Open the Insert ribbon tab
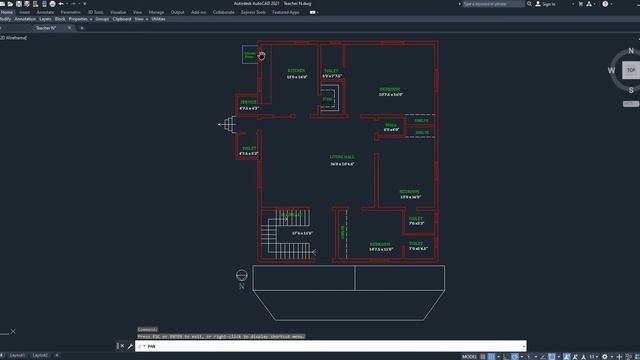Image resolution: width=640 pixels, height=360 pixels. (24, 12)
